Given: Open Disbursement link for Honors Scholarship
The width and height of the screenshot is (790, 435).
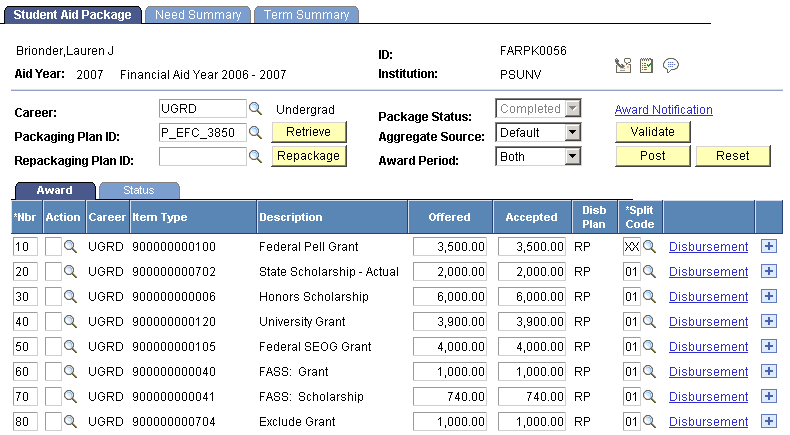Looking at the screenshot, I should click(x=708, y=296).
